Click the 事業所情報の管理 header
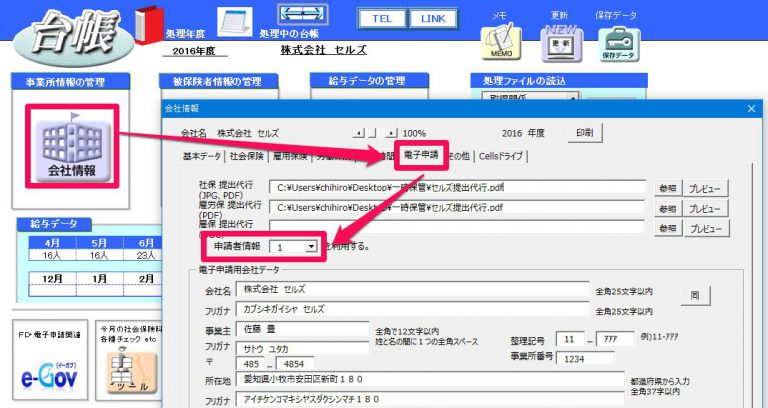Viewport: 768px width, 408px height. (x=70, y=82)
